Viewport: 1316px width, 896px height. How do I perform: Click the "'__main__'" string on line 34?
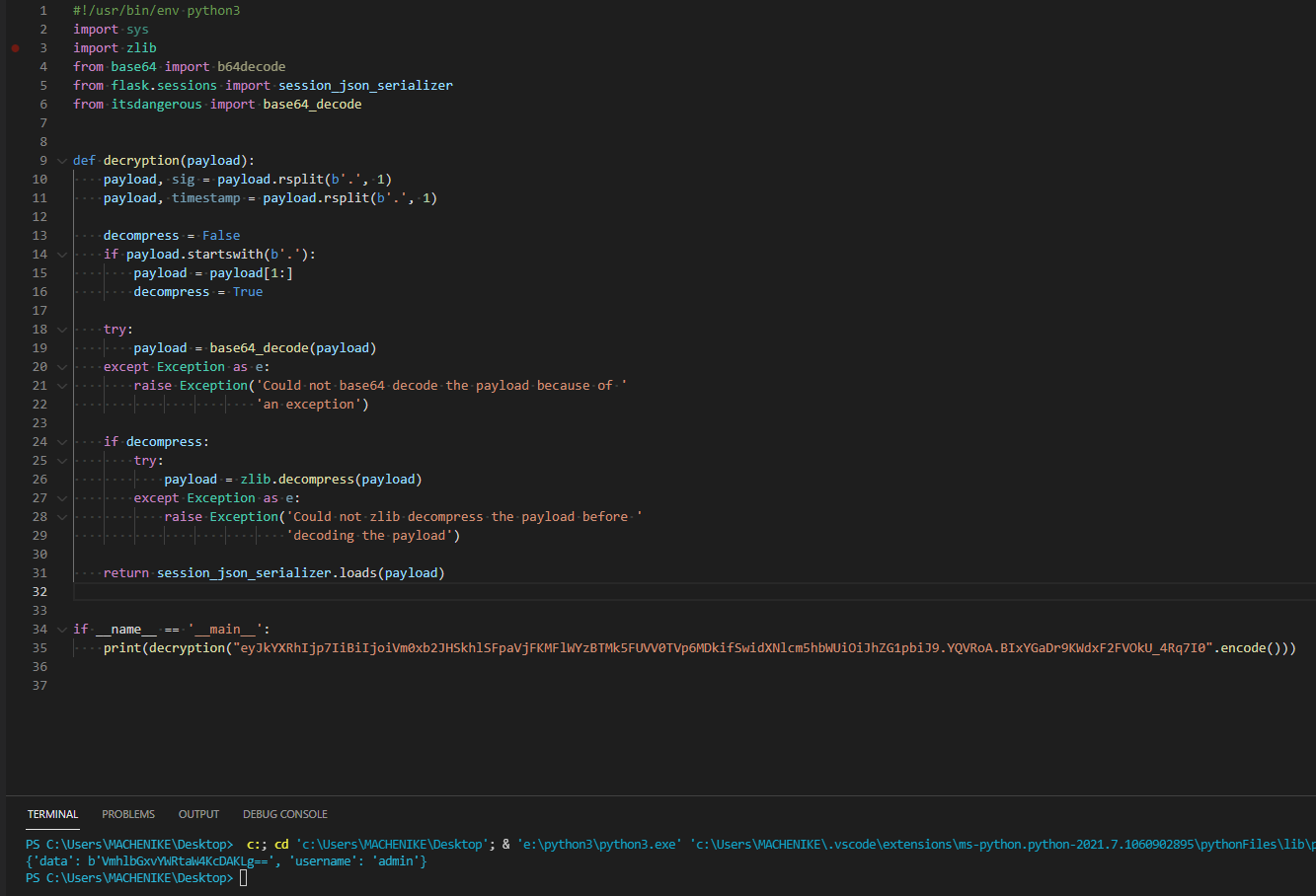[228, 629]
